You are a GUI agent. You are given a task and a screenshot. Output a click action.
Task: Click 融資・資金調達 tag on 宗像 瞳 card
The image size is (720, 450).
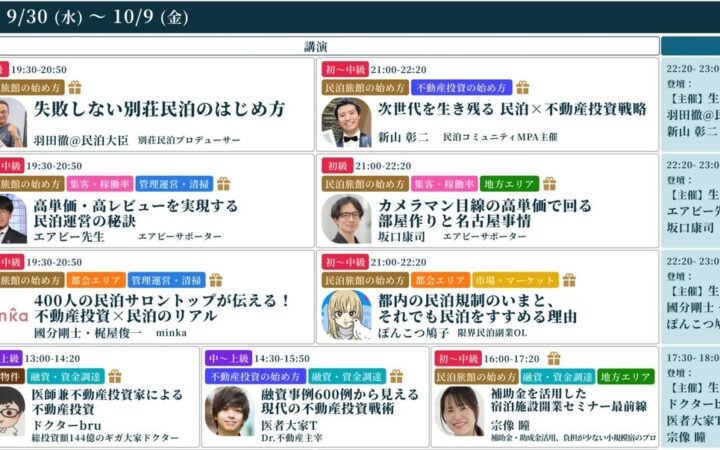tap(557, 377)
